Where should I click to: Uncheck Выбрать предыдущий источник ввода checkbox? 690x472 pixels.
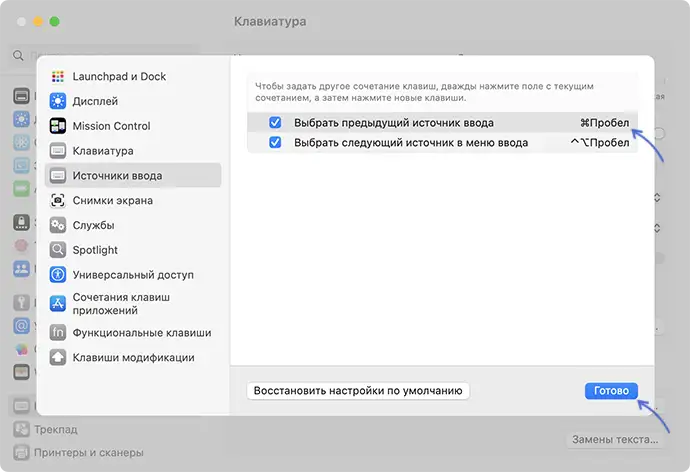[275, 122]
